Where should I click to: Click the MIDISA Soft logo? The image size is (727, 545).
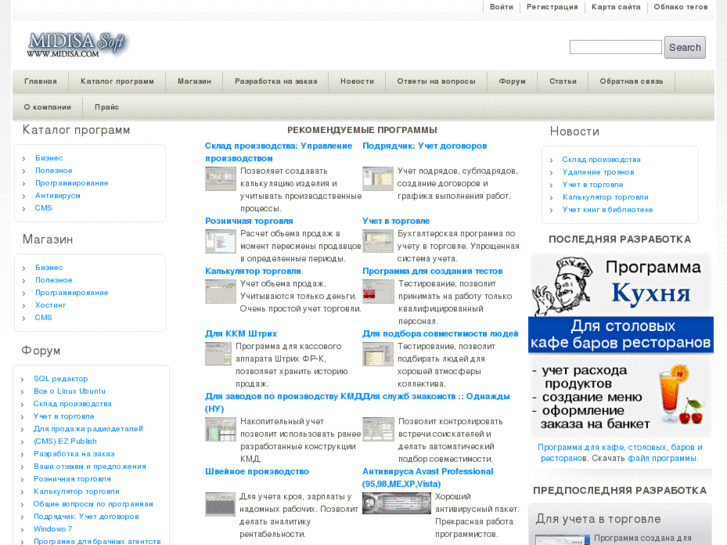pyautogui.click(x=77, y=45)
